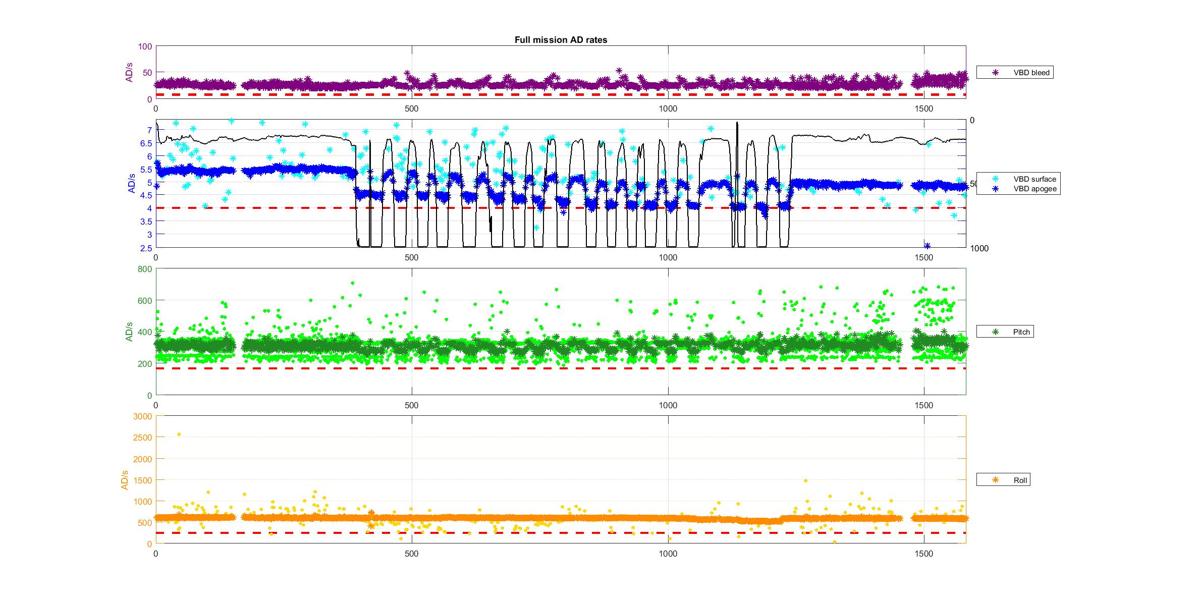Image resolution: width=1200 pixels, height=611 pixels.
Task: Click the '2500' y-axis tick label
Action: click(142, 437)
